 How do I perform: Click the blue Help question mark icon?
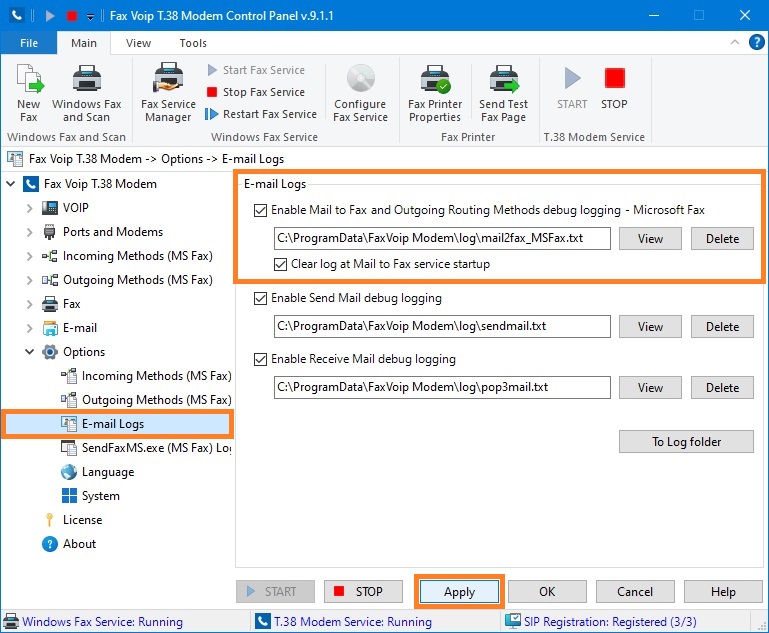point(756,42)
